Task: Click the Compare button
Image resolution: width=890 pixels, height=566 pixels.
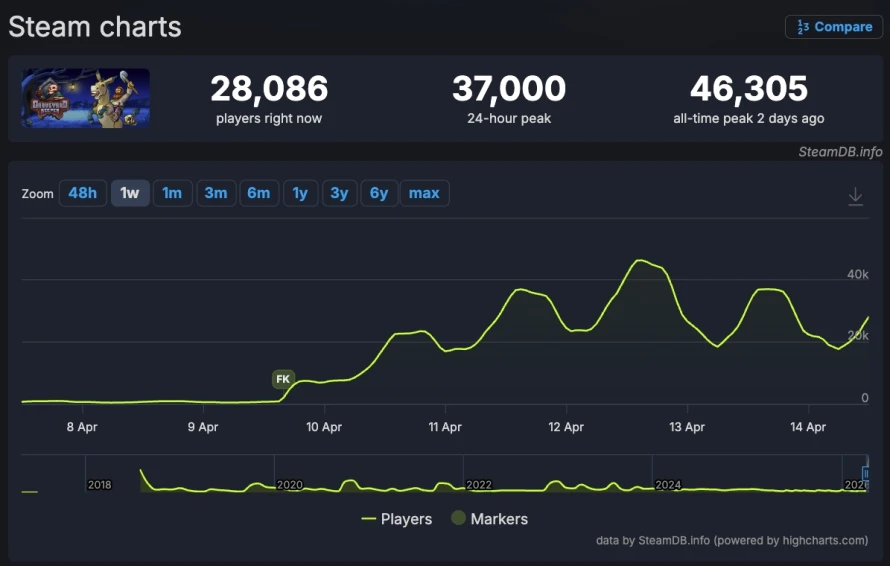Action: (x=834, y=27)
